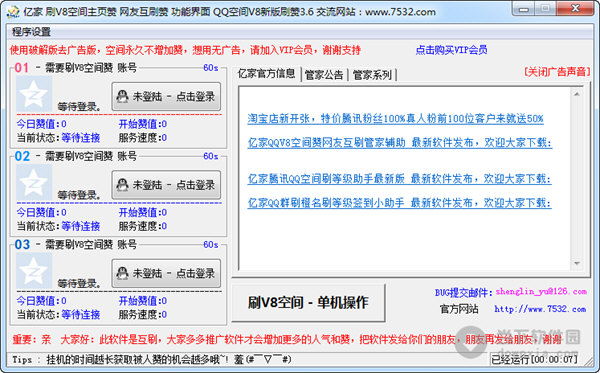Close the 亿家 application window
The width and height of the screenshot is (600, 373).
click(576, 9)
